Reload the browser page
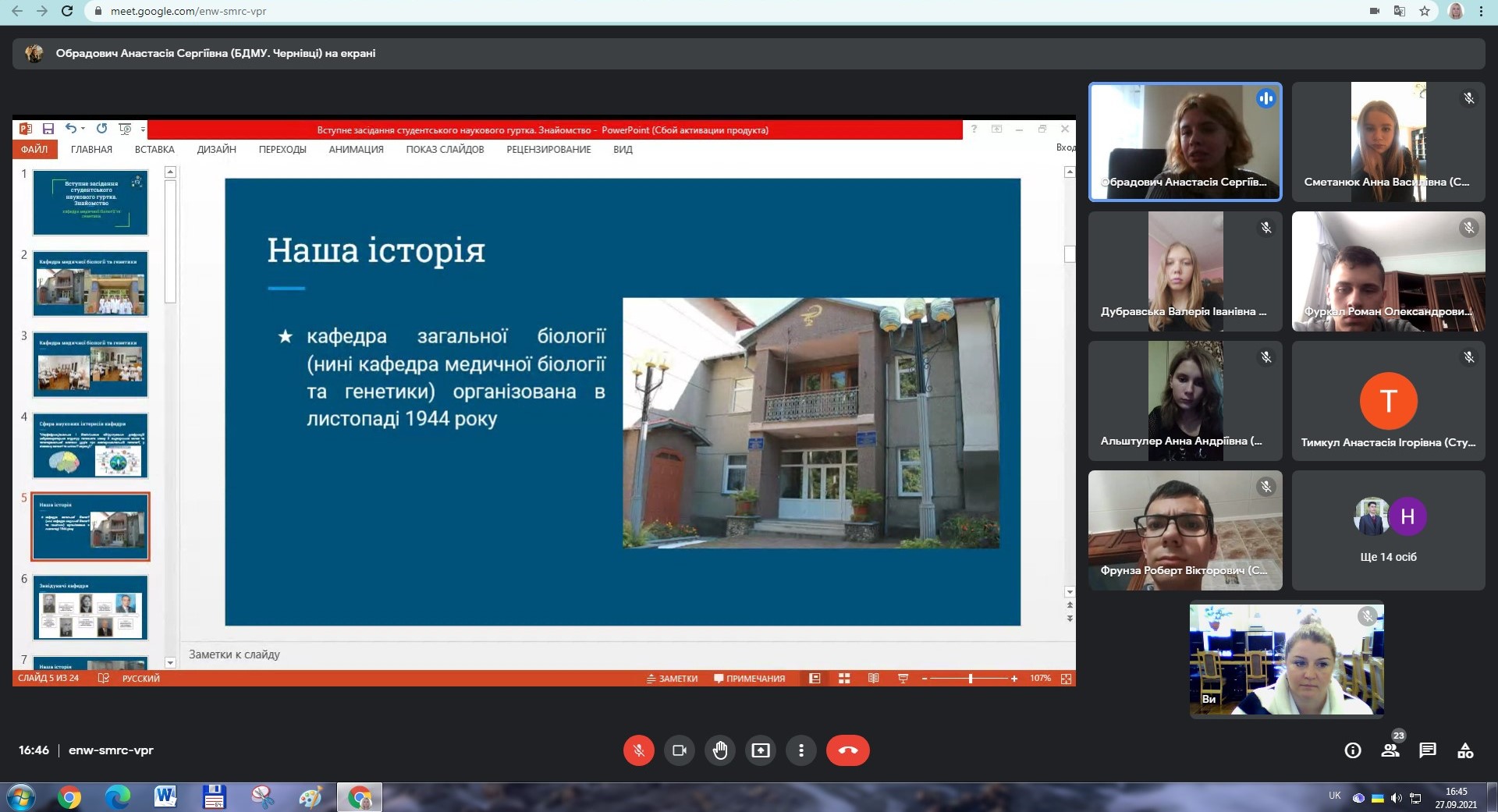1498x812 pixels. [x=67, y=11]
